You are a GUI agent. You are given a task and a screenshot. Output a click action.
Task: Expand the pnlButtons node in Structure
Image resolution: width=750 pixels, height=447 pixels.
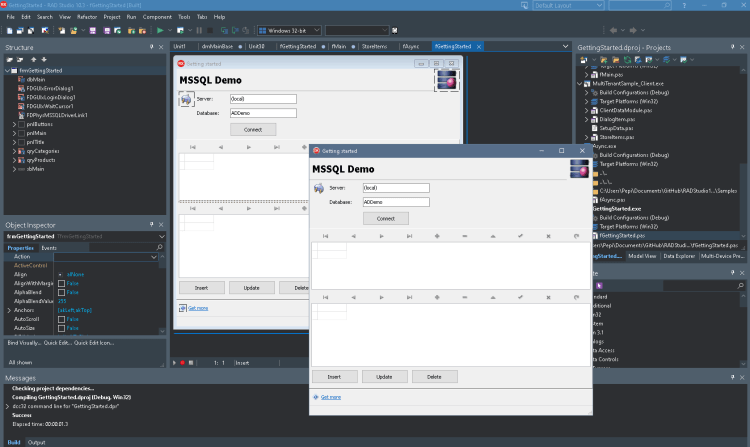14,124
